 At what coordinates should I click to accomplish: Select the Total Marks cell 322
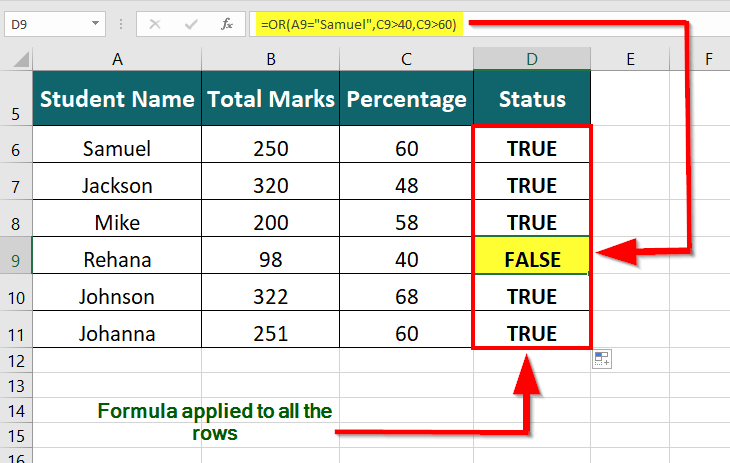point(270,293)
